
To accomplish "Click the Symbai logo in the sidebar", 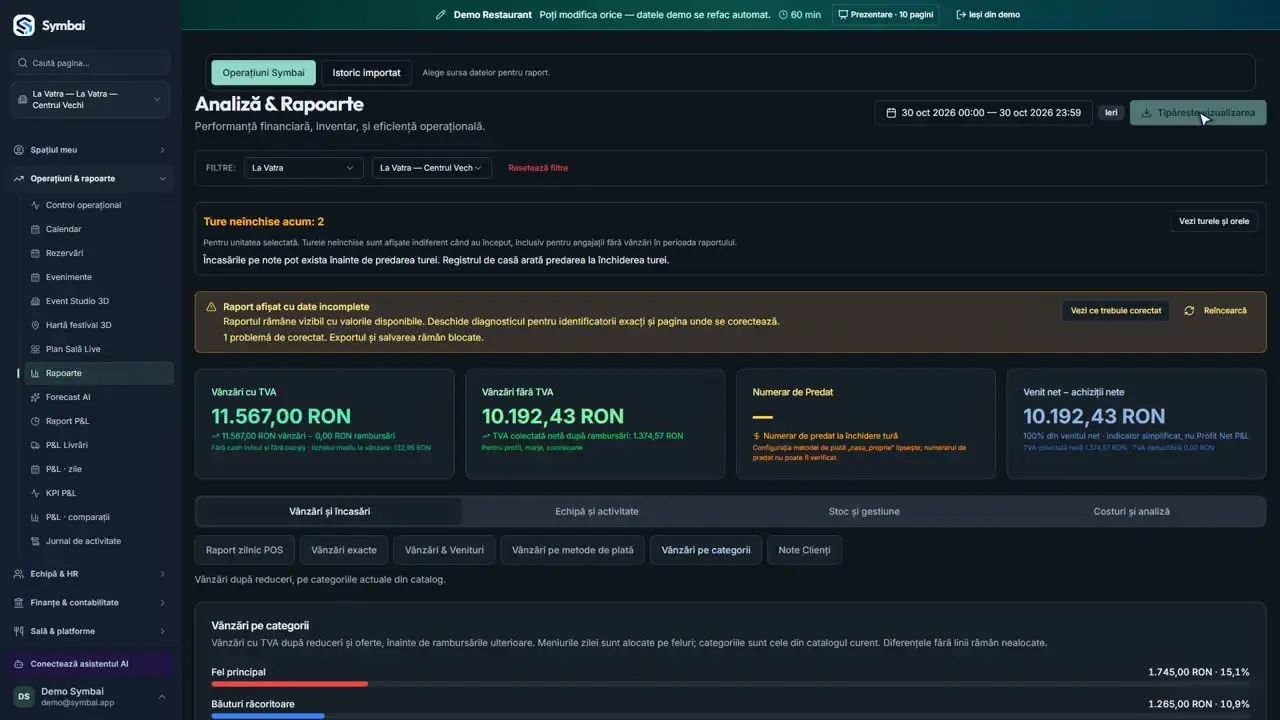I will (x=24, y=26).
